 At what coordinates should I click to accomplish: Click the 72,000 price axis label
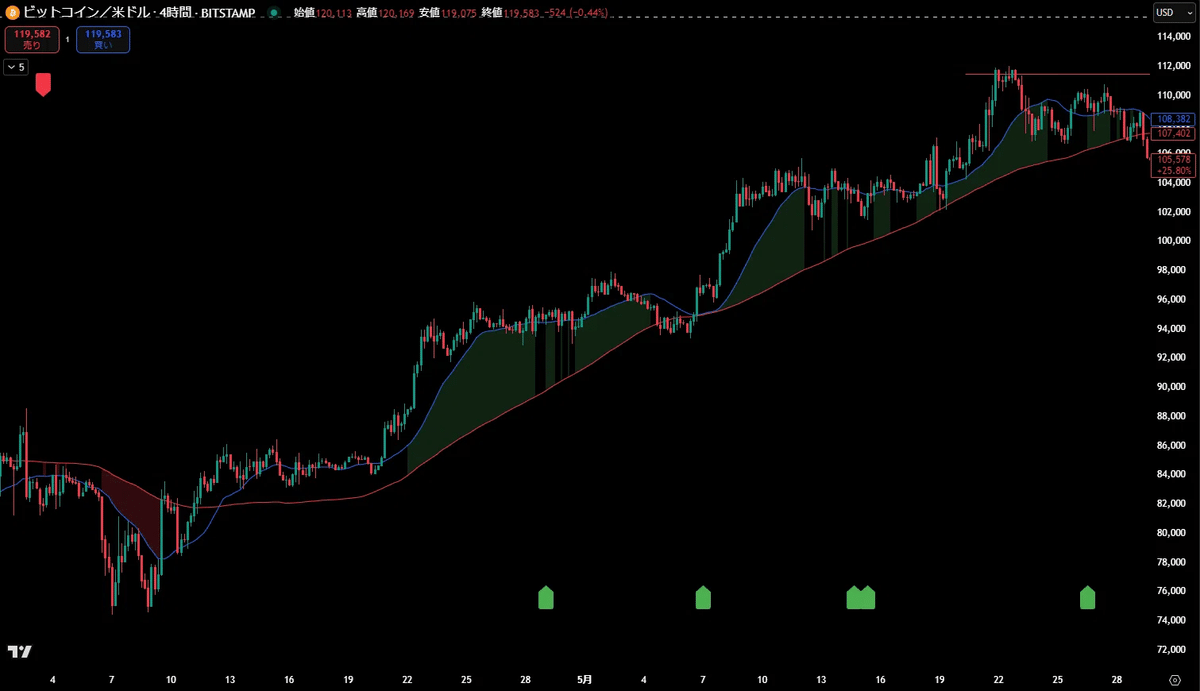pyautogui.click(x=1172, y=650)
